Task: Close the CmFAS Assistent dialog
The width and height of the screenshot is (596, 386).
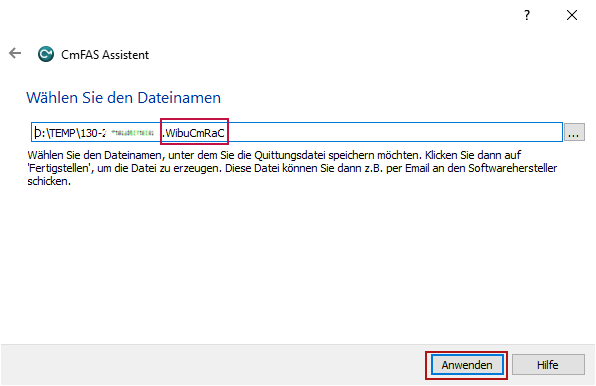Action: (572, 15)
